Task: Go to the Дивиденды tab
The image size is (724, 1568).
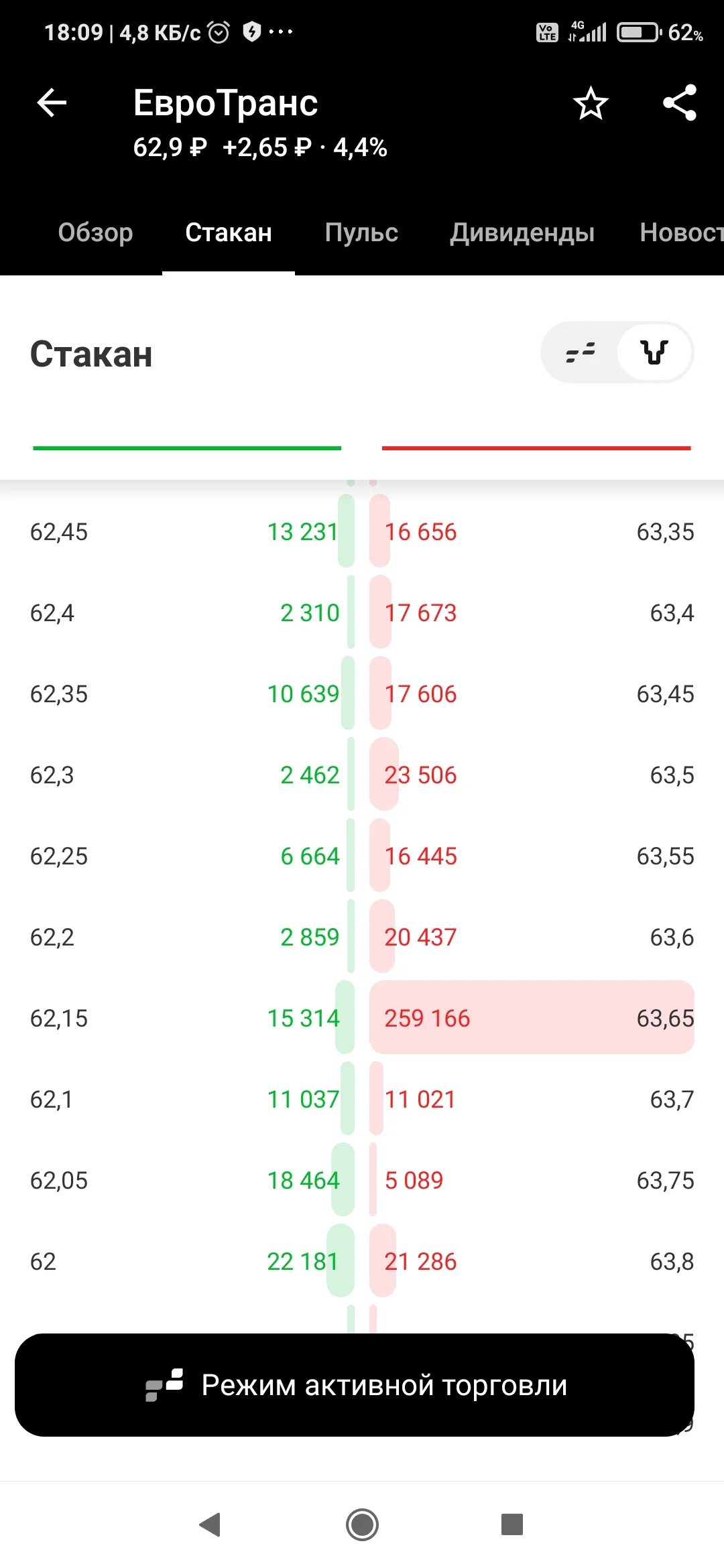Action: pyautogui.click(x=522, y=233)
